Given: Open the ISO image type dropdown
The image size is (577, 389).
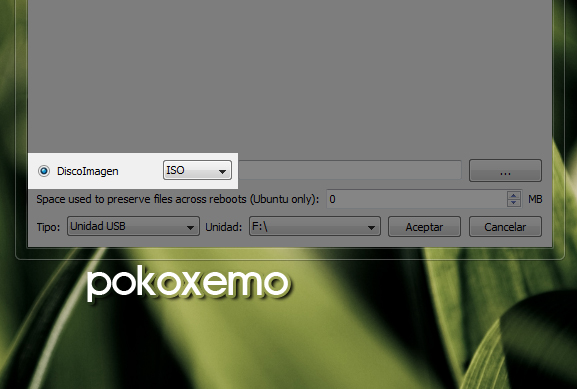Looking at the screenshot, I should (197, 170).
